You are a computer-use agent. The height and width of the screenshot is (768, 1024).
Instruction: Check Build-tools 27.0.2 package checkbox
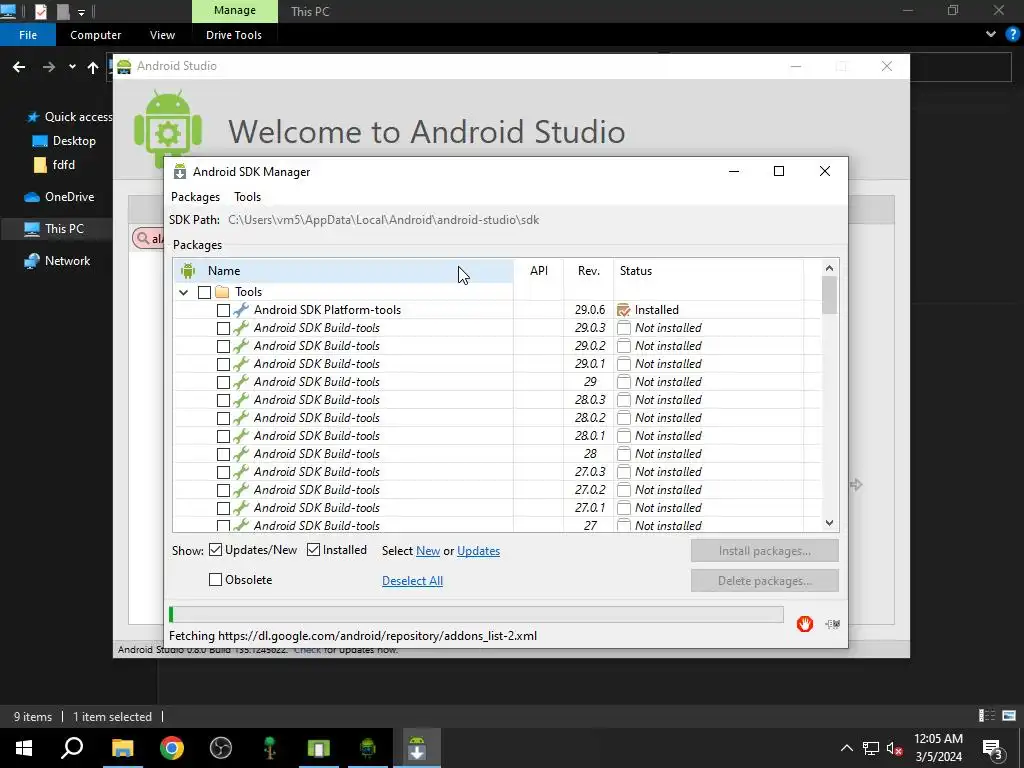223,490
